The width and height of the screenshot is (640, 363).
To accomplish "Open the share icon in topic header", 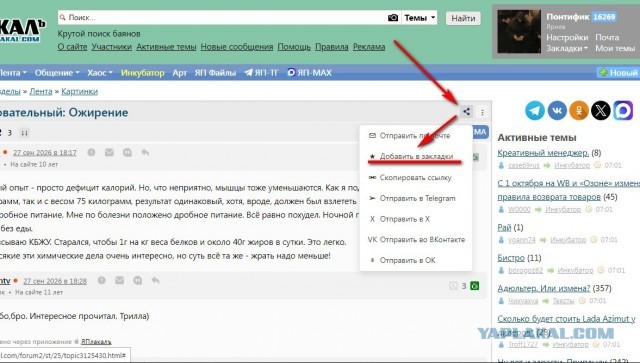I will pos(467,111).
